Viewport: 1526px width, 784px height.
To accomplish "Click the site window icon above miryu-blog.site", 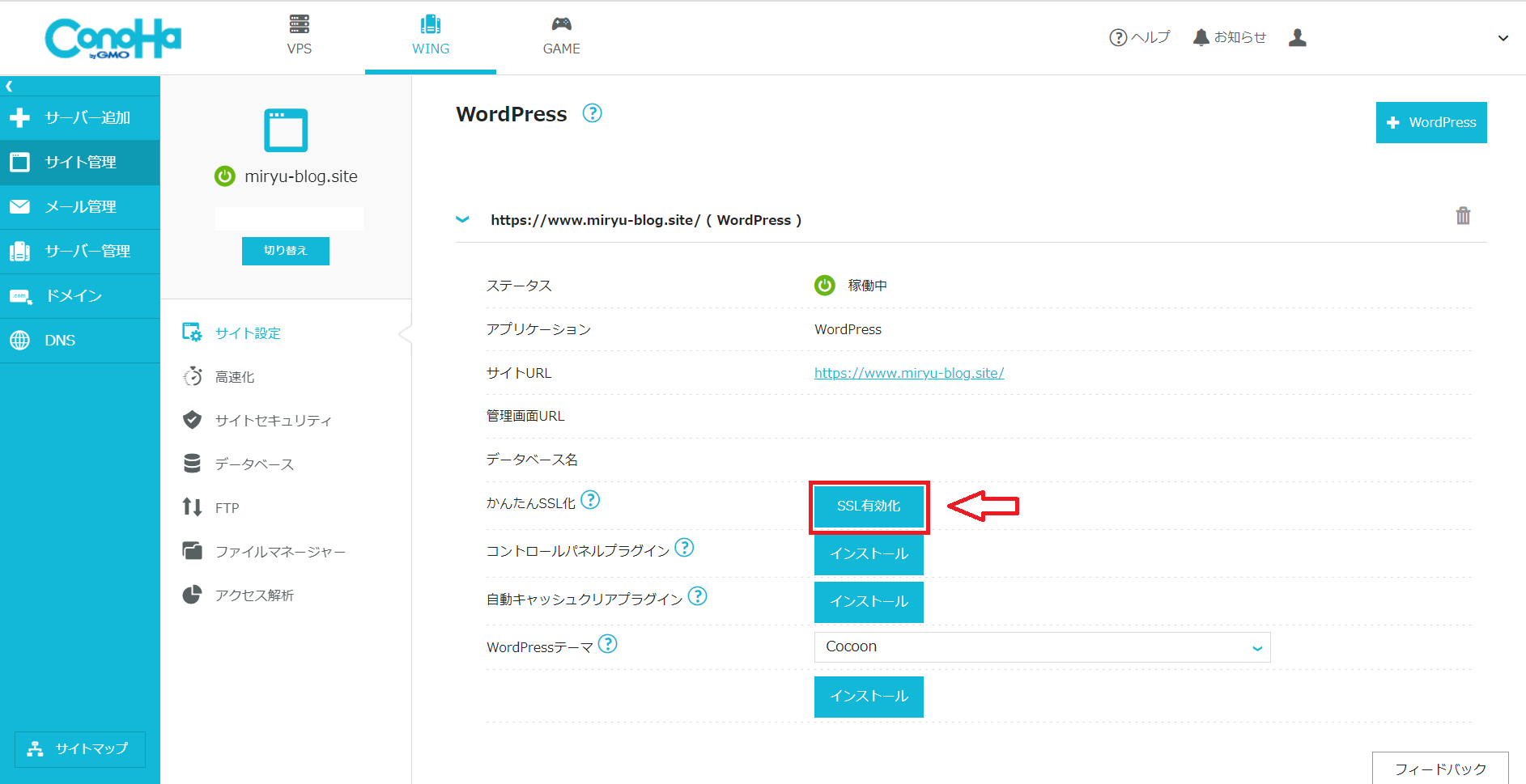I will coord(286,130).
